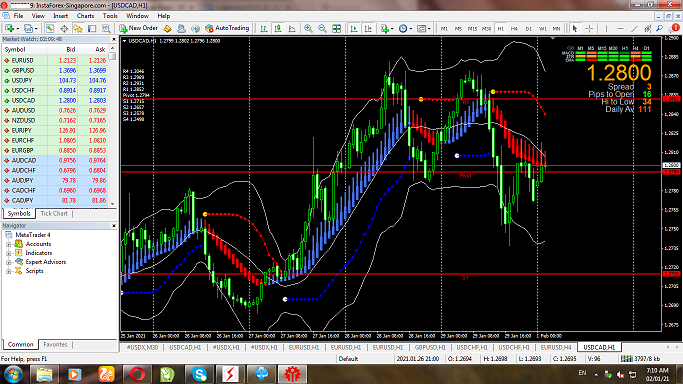This screenshot has height=384, width=683.
Task: Open the Insert menu
Action: click(x=61, y=16)
